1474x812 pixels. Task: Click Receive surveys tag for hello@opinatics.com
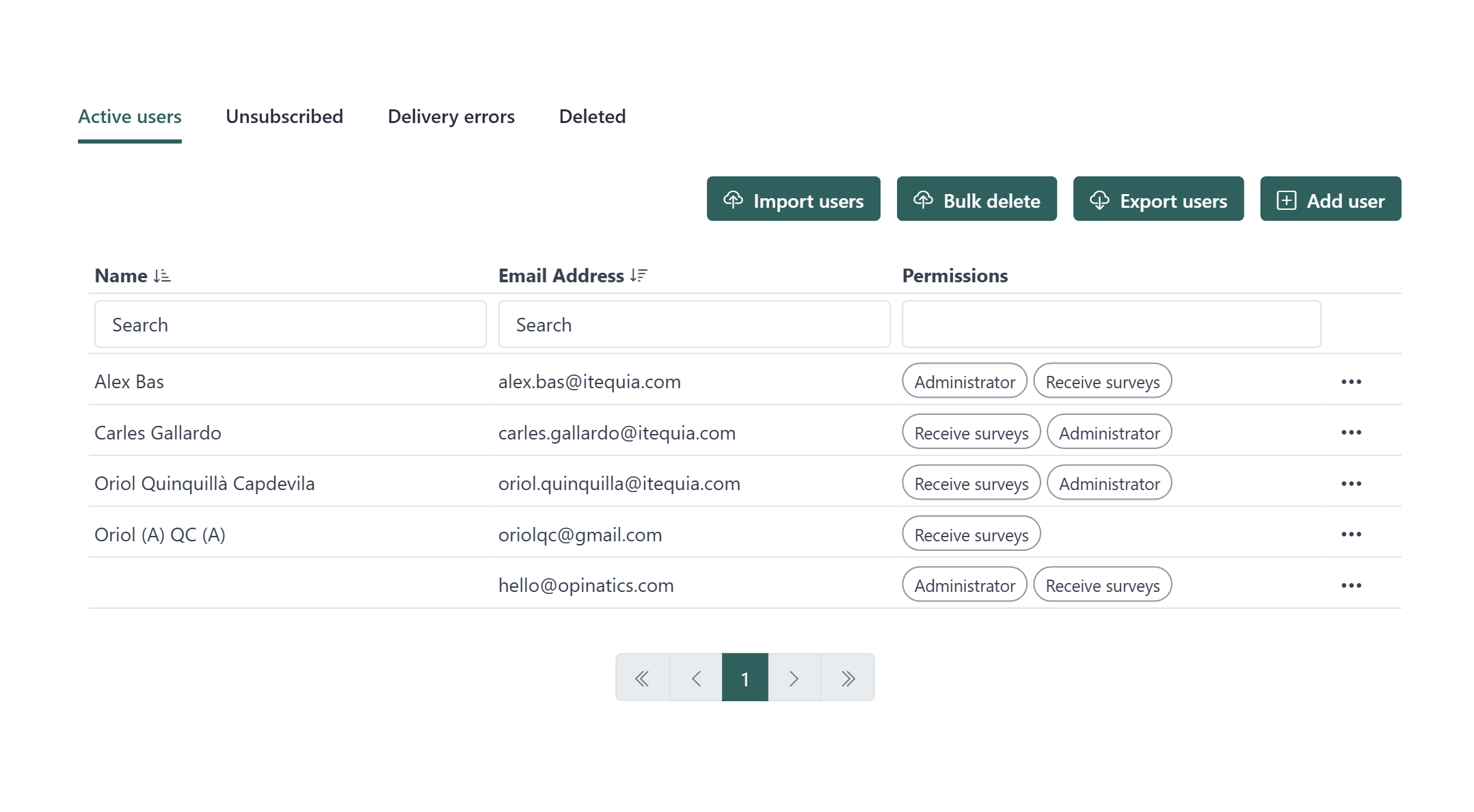click(x=1103, y=585)
